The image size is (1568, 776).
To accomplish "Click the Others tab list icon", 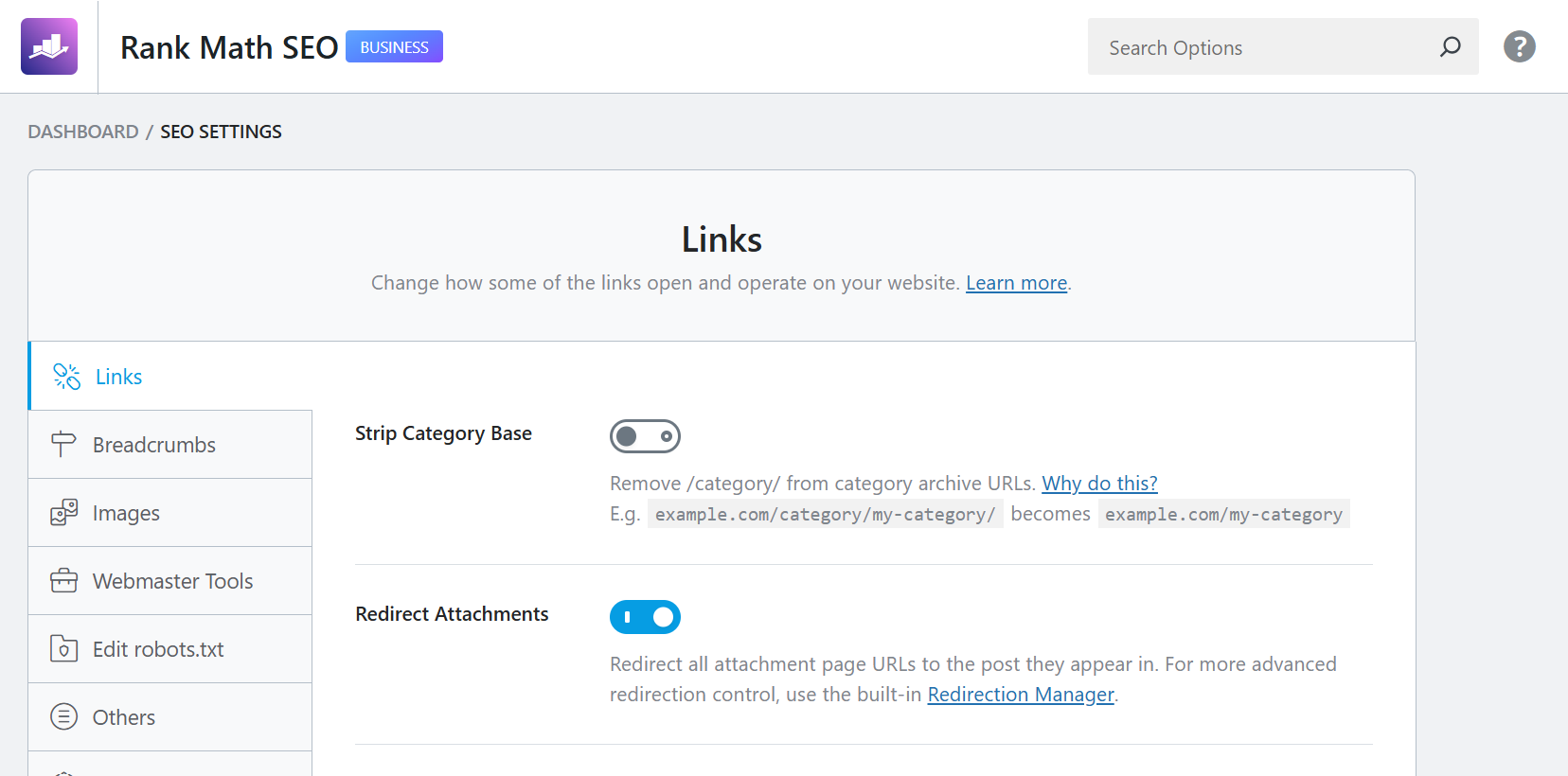I will pyautogui.click(x=63, y=717).
